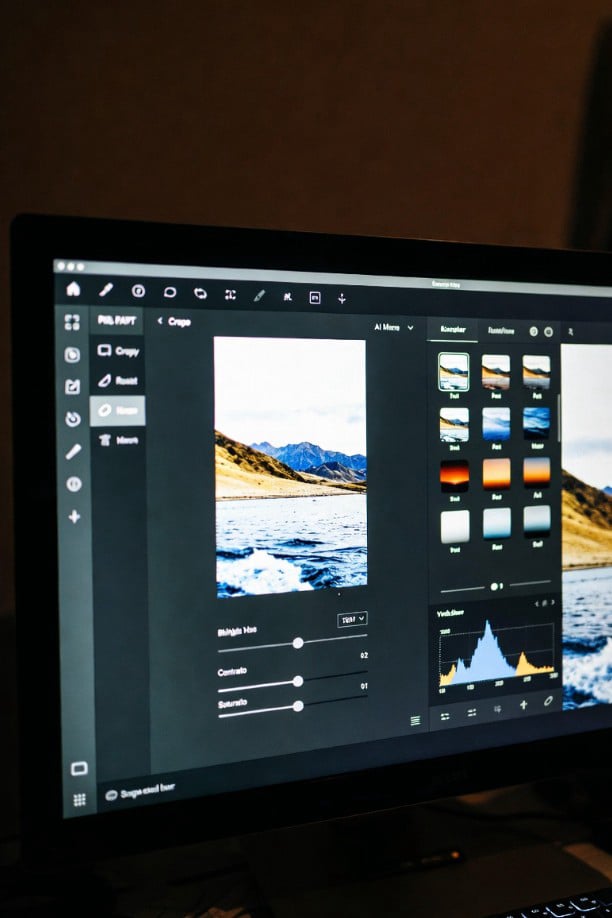This screenshot has height=918, width=612.
Task: Select the brush tool in the top toolbar
Action: pyautogui.click(x=105, y=290)
